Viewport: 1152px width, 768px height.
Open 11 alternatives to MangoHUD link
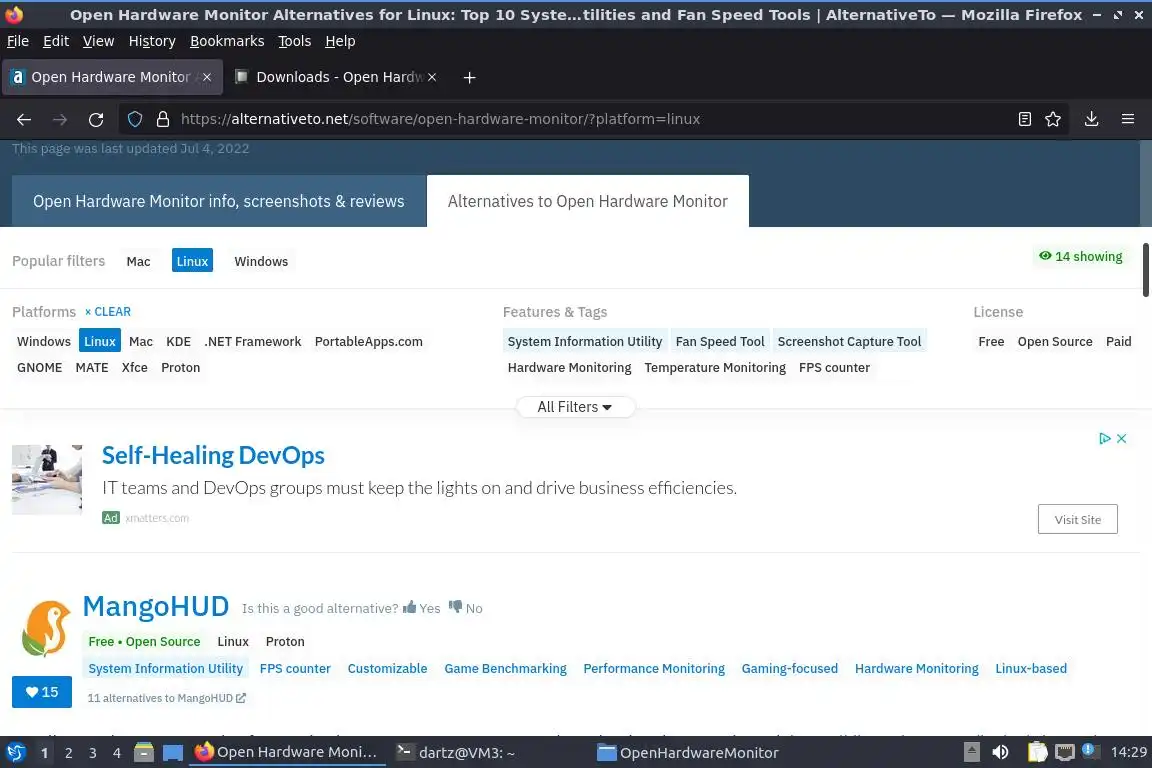pyautogui.click(x=167, y=698)
